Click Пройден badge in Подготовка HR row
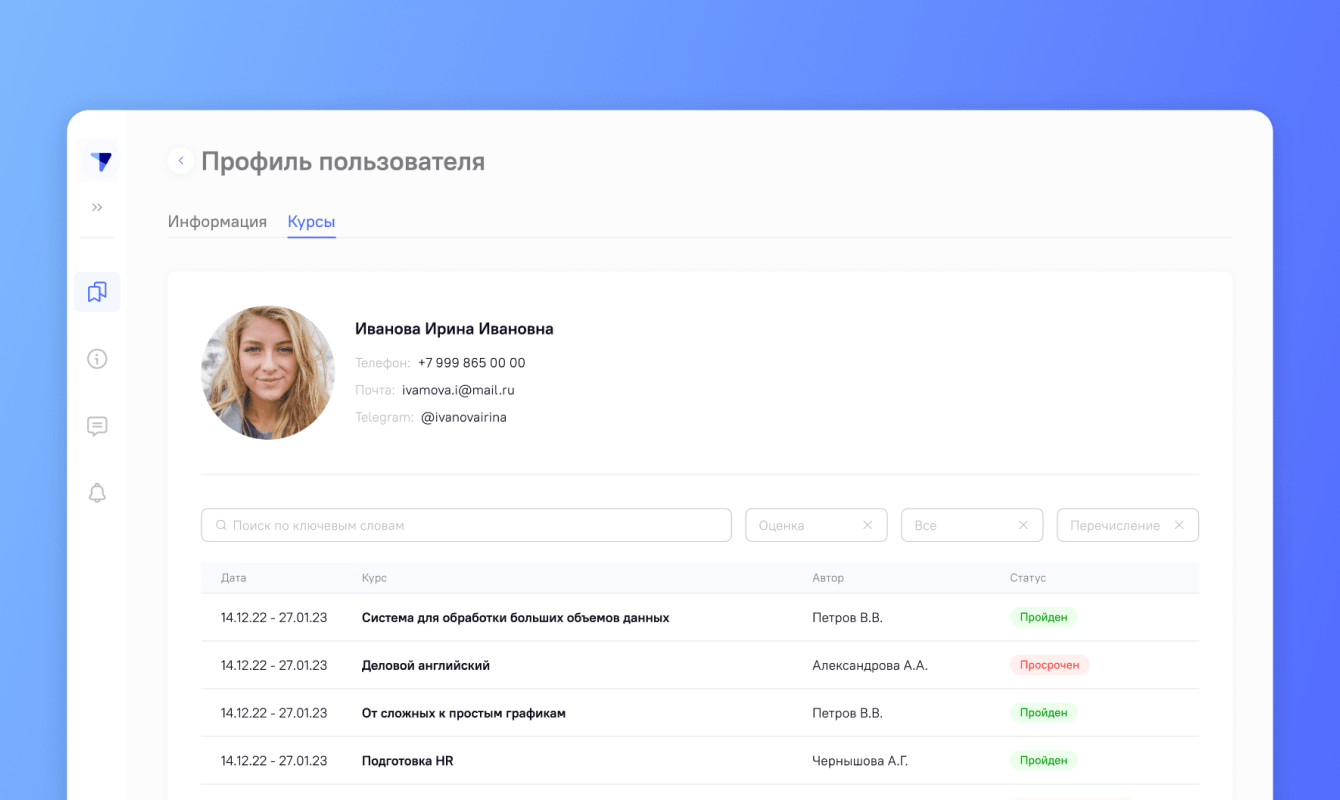 [1043, 761]
